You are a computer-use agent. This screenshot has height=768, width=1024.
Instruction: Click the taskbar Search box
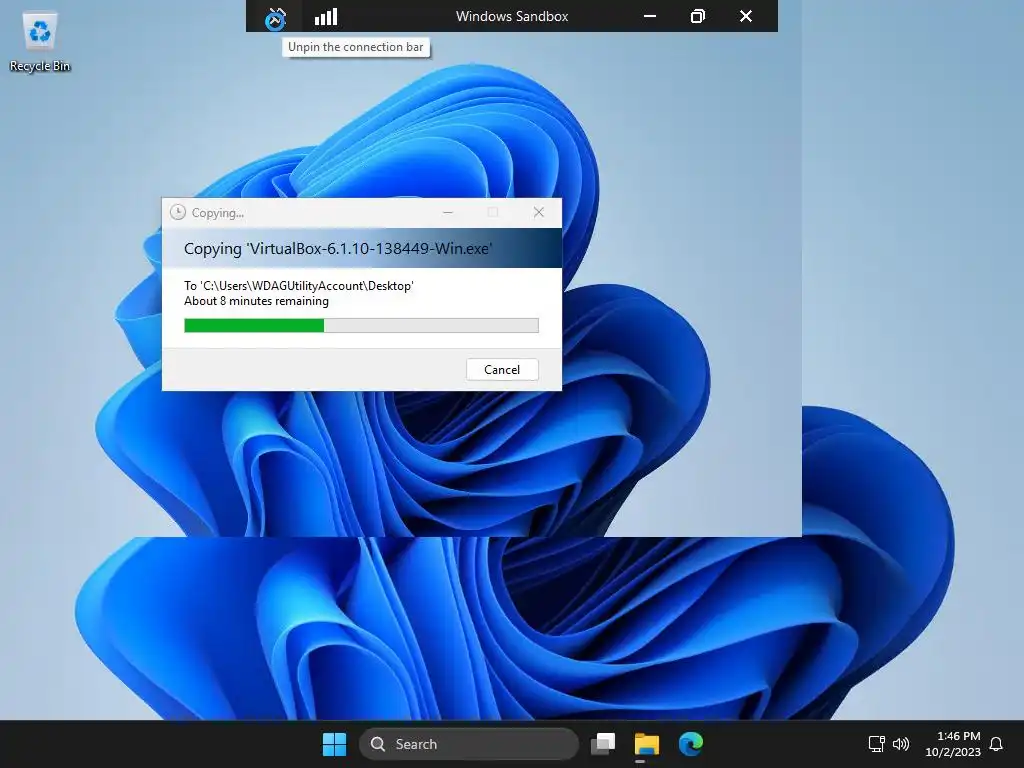469,744
